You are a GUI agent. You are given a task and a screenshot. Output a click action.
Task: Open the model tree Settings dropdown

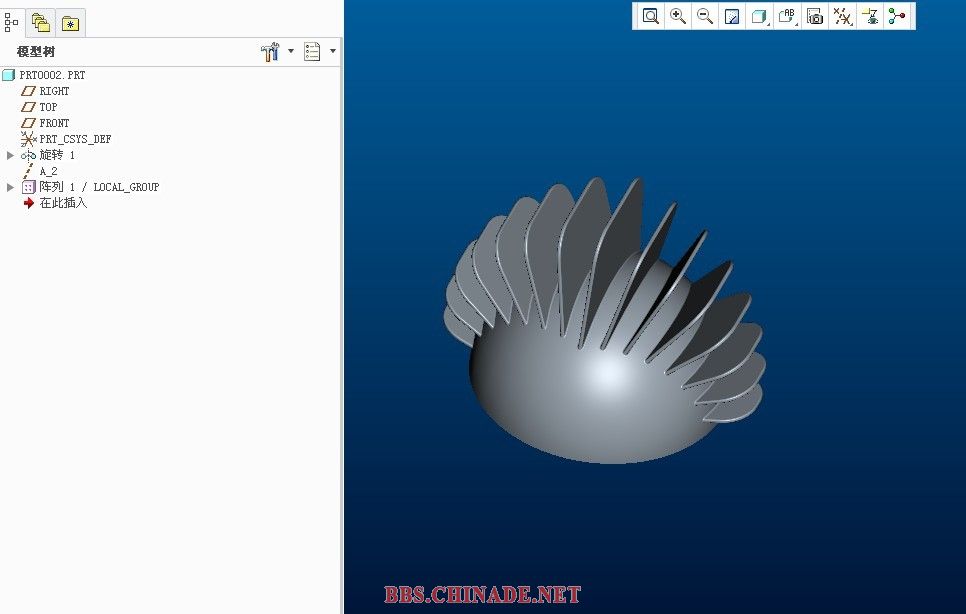pos(275,52)
